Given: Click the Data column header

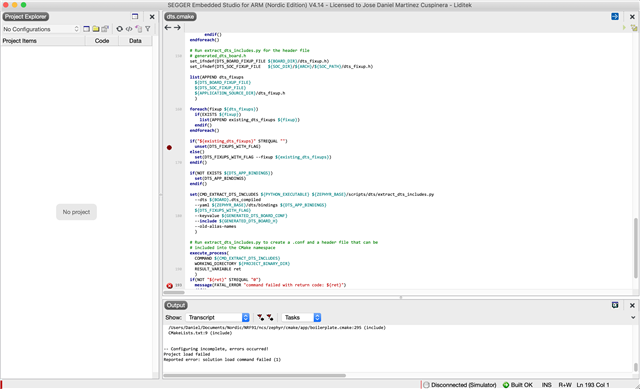Looking at the screenshot, I should [135, 41].
